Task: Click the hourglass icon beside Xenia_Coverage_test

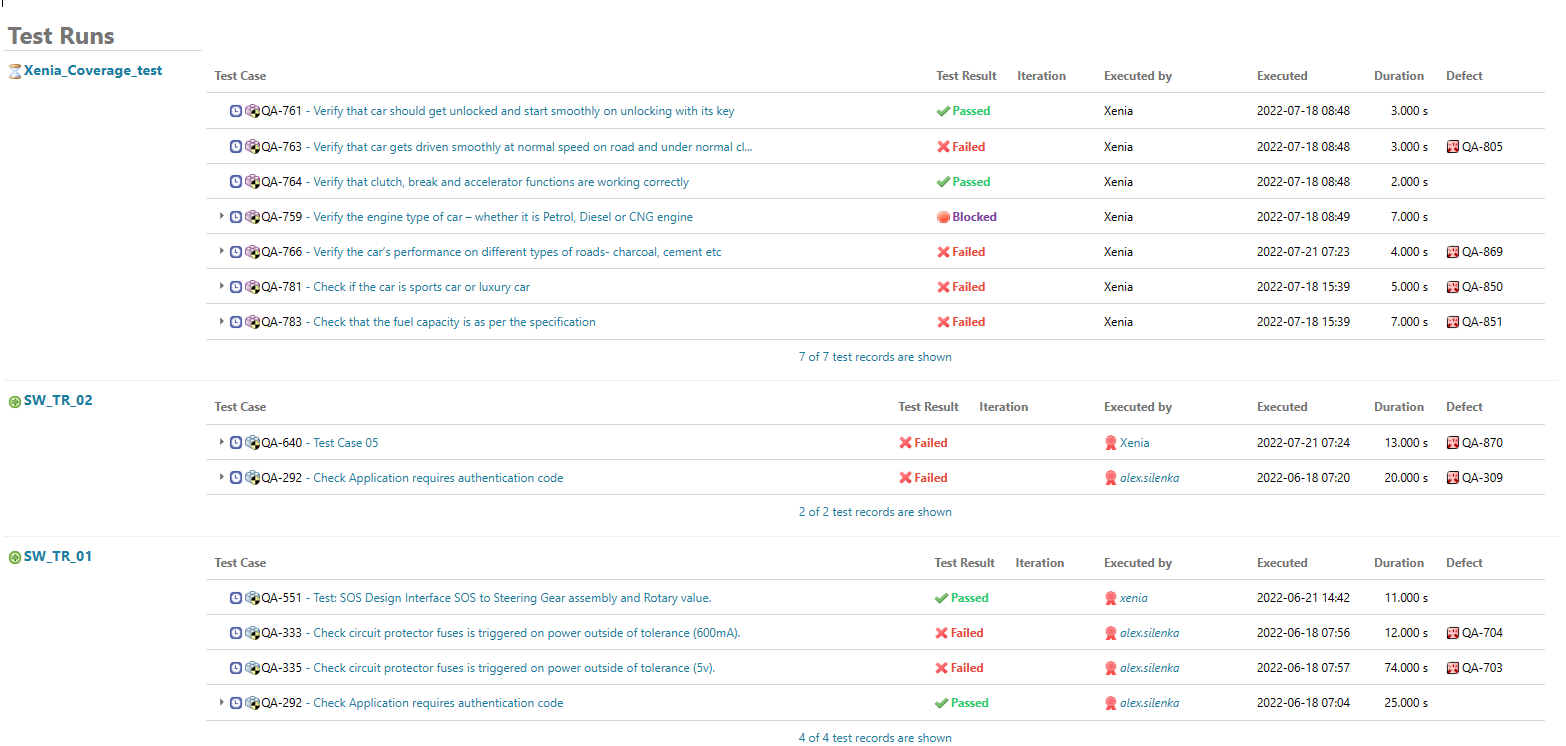Action: 14,72
